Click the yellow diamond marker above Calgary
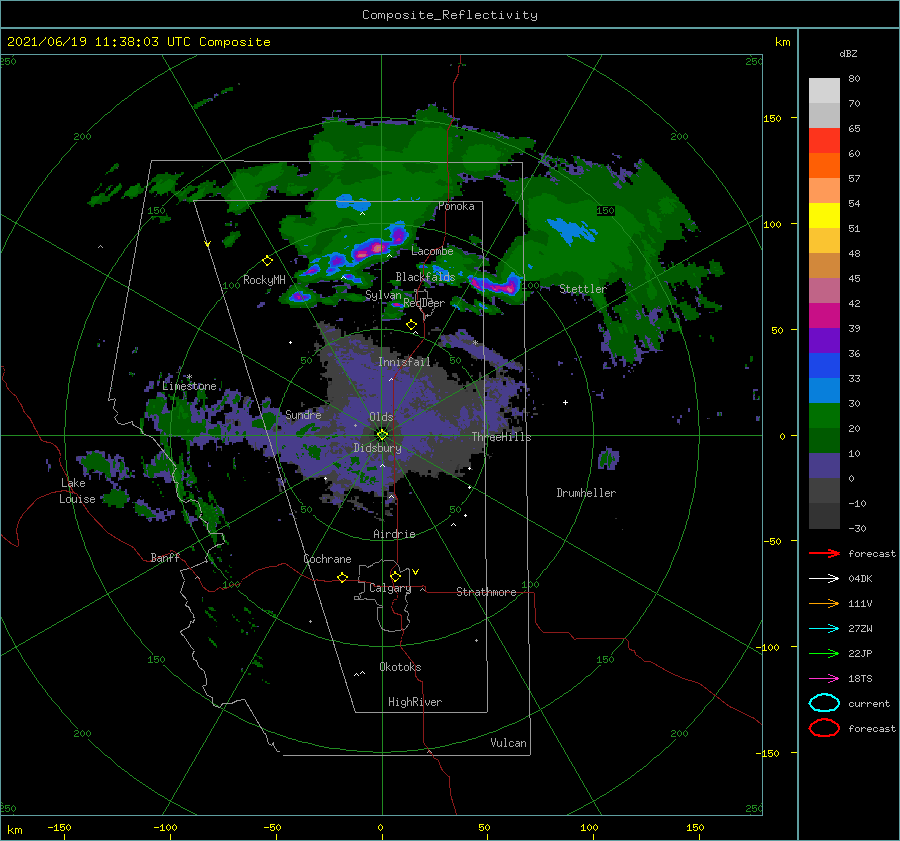The height and width of the screenshot is (841, 900). tap(395, 576)
